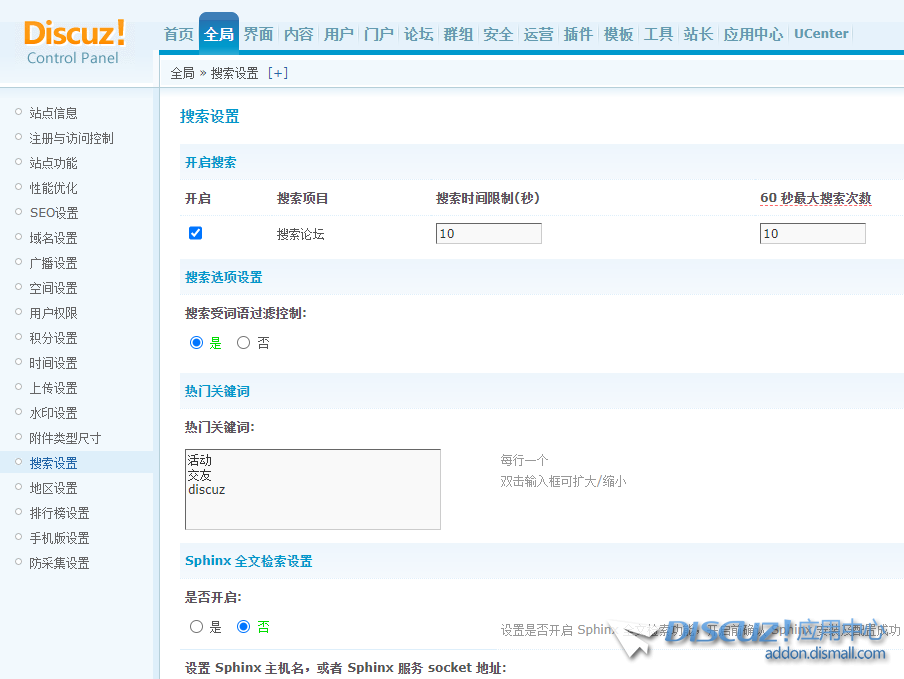The width and height of the screenshot is (904, 679).
Task: Open the 用户 top navigation tab
Action: 339,34
